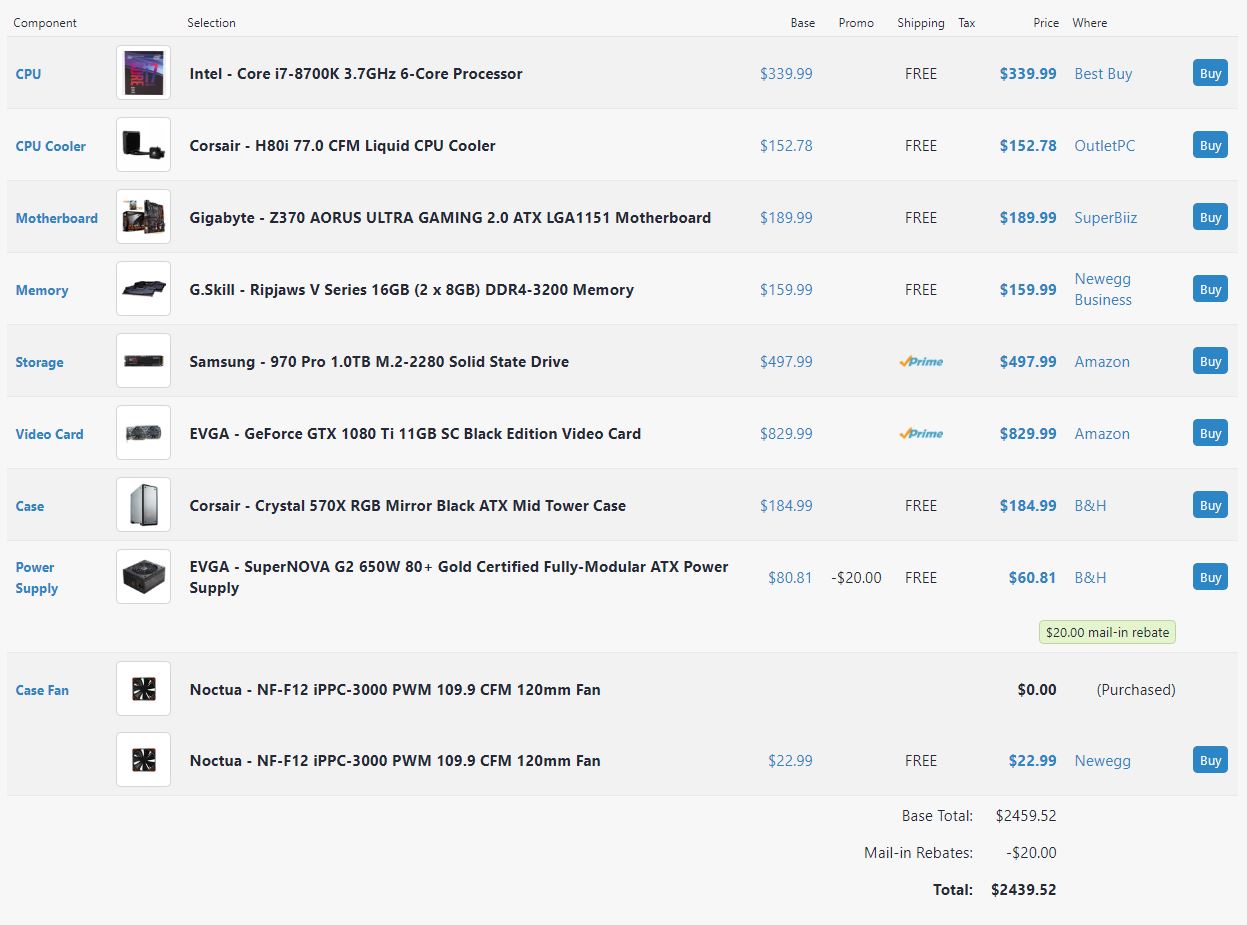The width and height of the screenshot is (1247, 925).
Task: Buy the EVGA GTX 1080 Ti video card
Action: tap(1210, 433)
